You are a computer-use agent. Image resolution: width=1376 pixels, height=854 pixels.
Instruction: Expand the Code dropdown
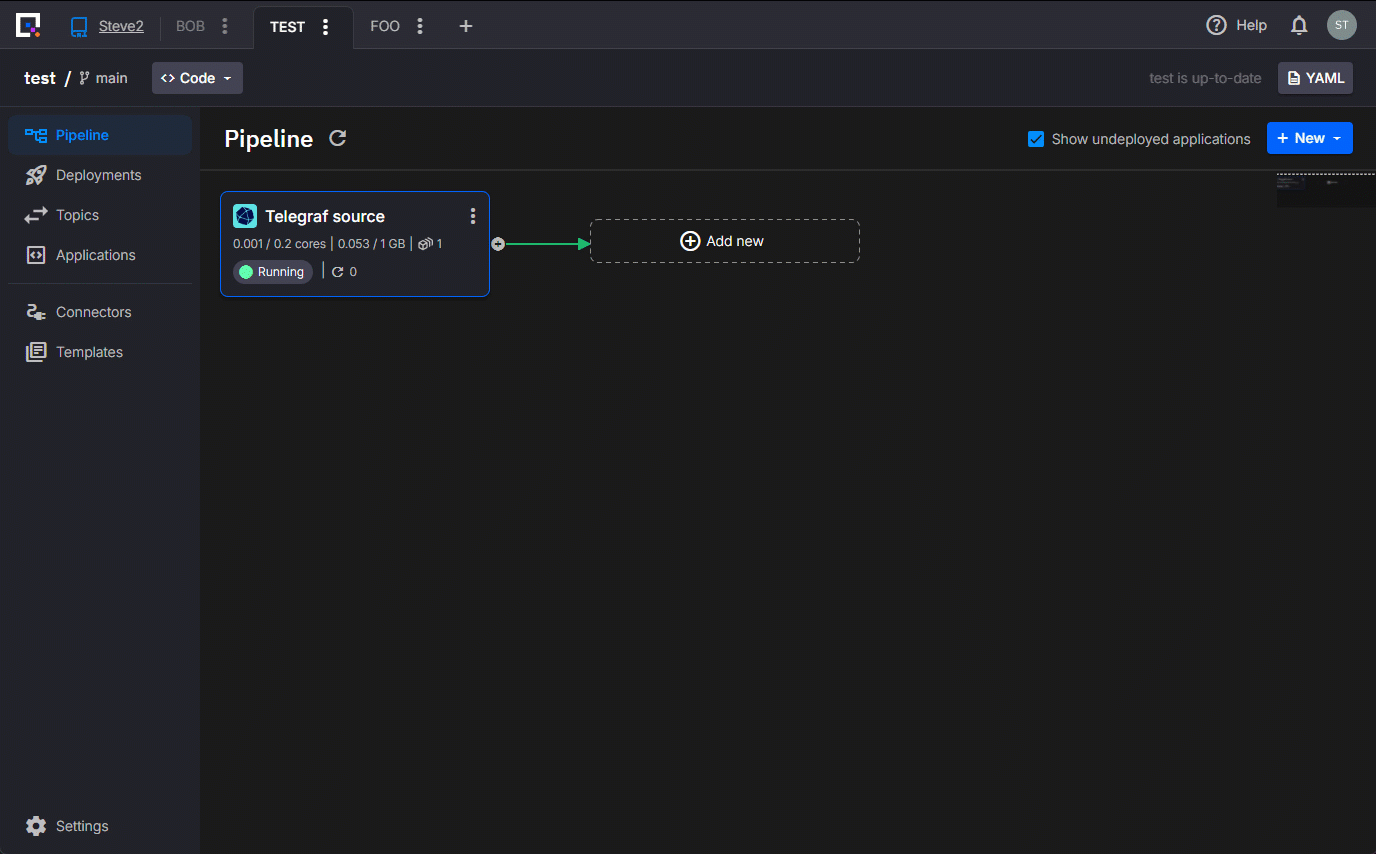[197, 78]
